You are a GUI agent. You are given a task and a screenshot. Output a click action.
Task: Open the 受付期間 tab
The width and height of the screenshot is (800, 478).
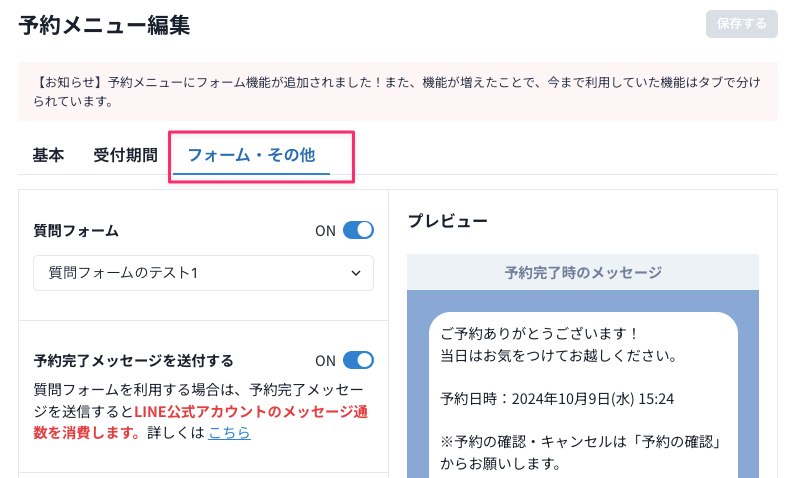tap(125, 155)
